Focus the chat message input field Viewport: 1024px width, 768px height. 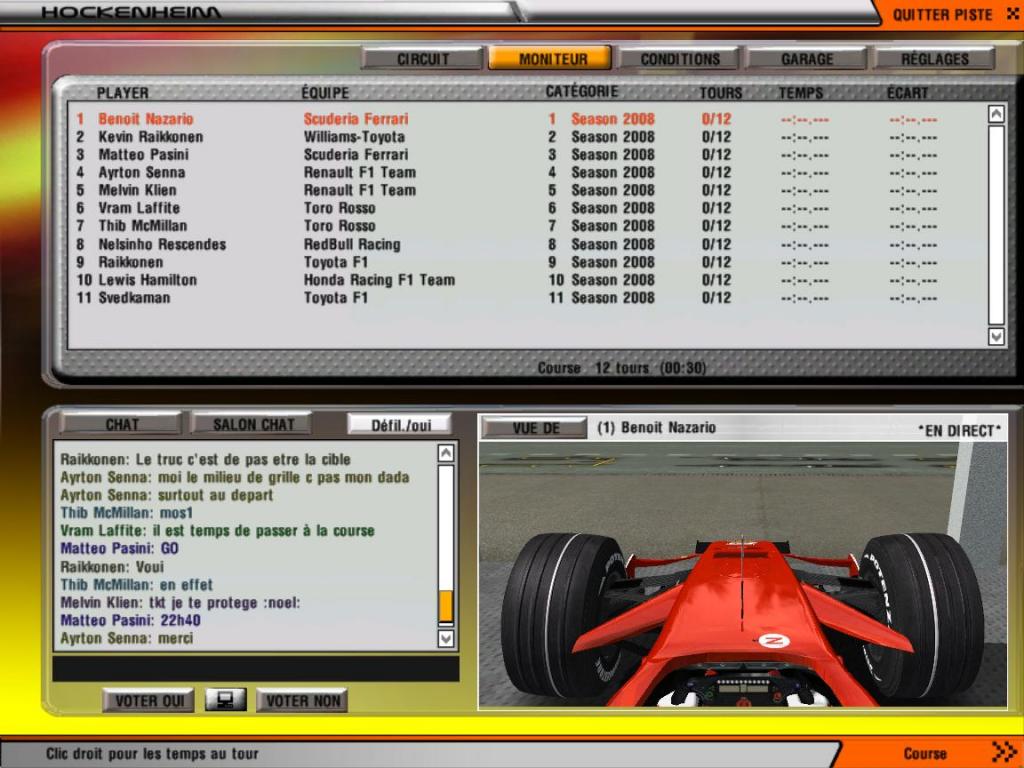tap(256, 669)
